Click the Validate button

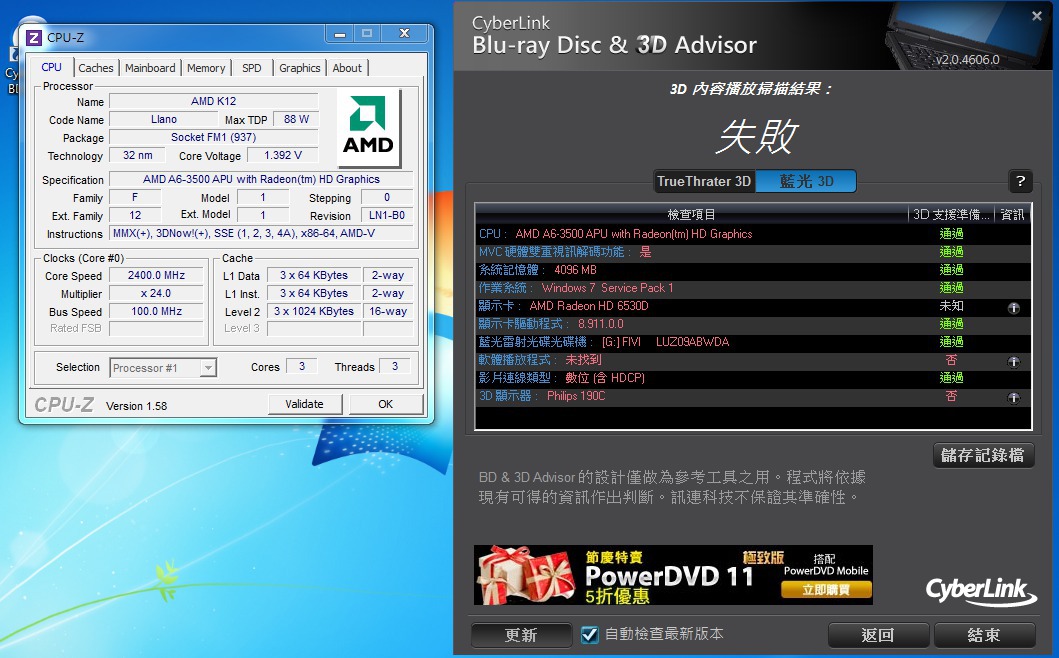(x=305, y=404)
